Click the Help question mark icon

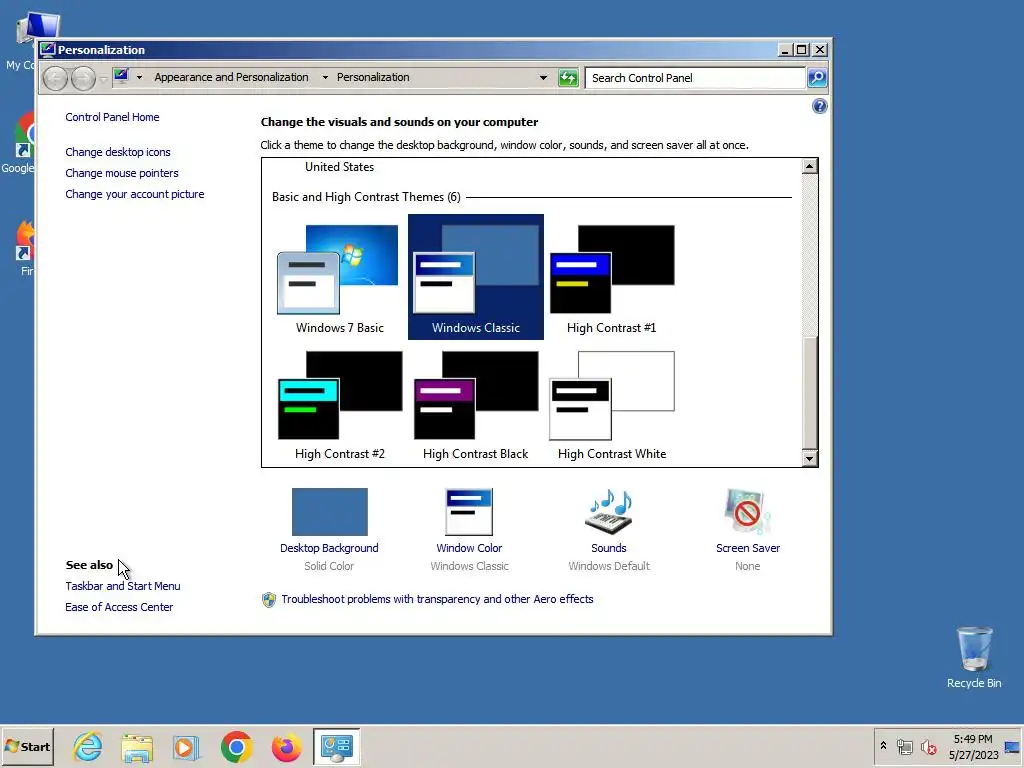coord(820,106)
